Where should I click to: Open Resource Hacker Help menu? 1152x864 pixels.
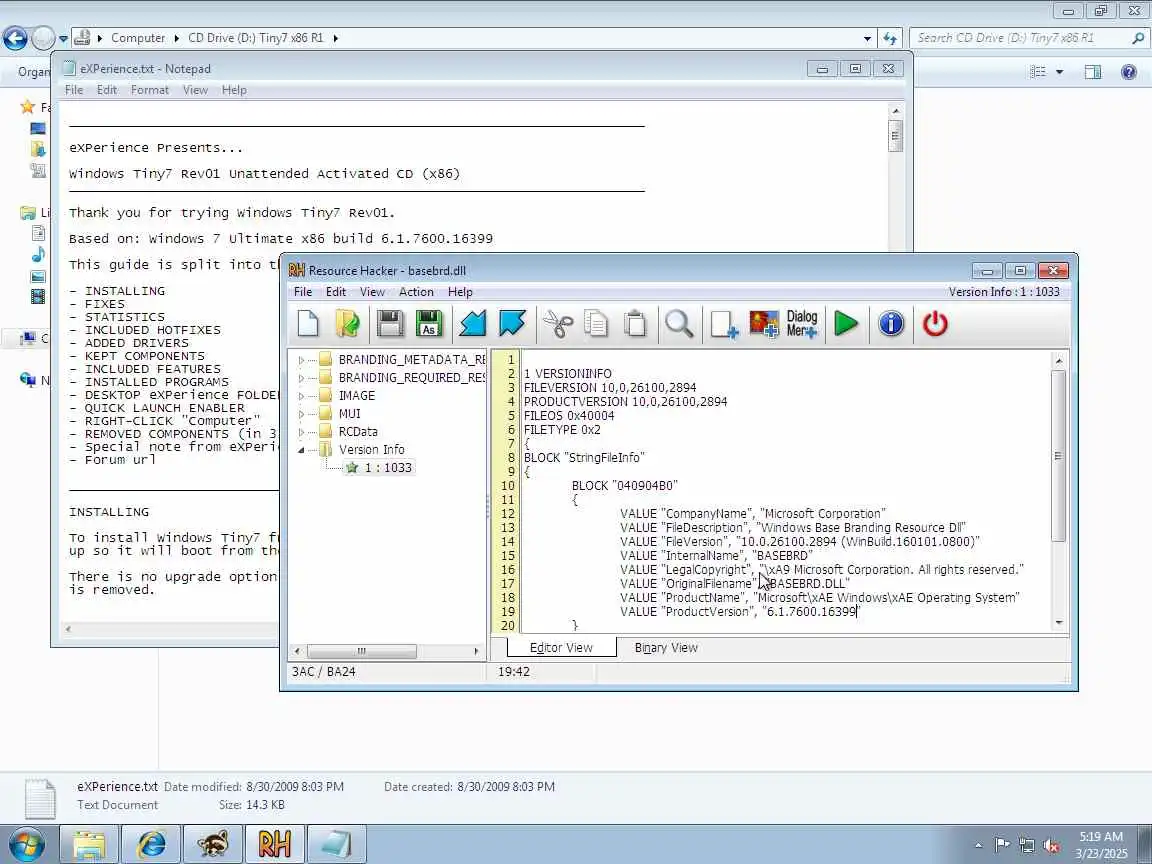pos(460,292)
